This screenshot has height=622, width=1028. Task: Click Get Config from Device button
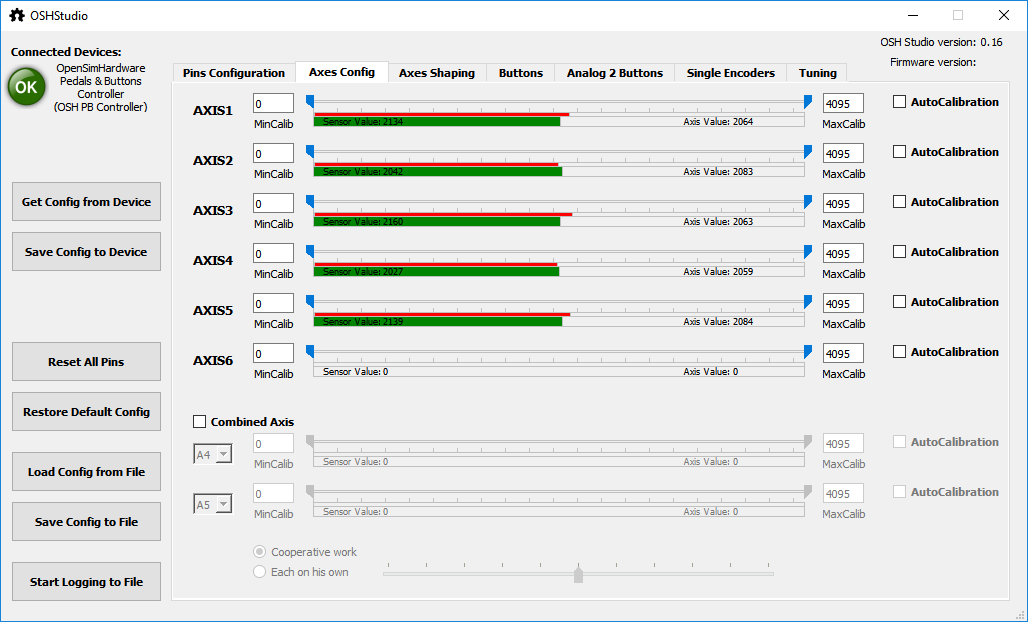[x=86, y=202]
